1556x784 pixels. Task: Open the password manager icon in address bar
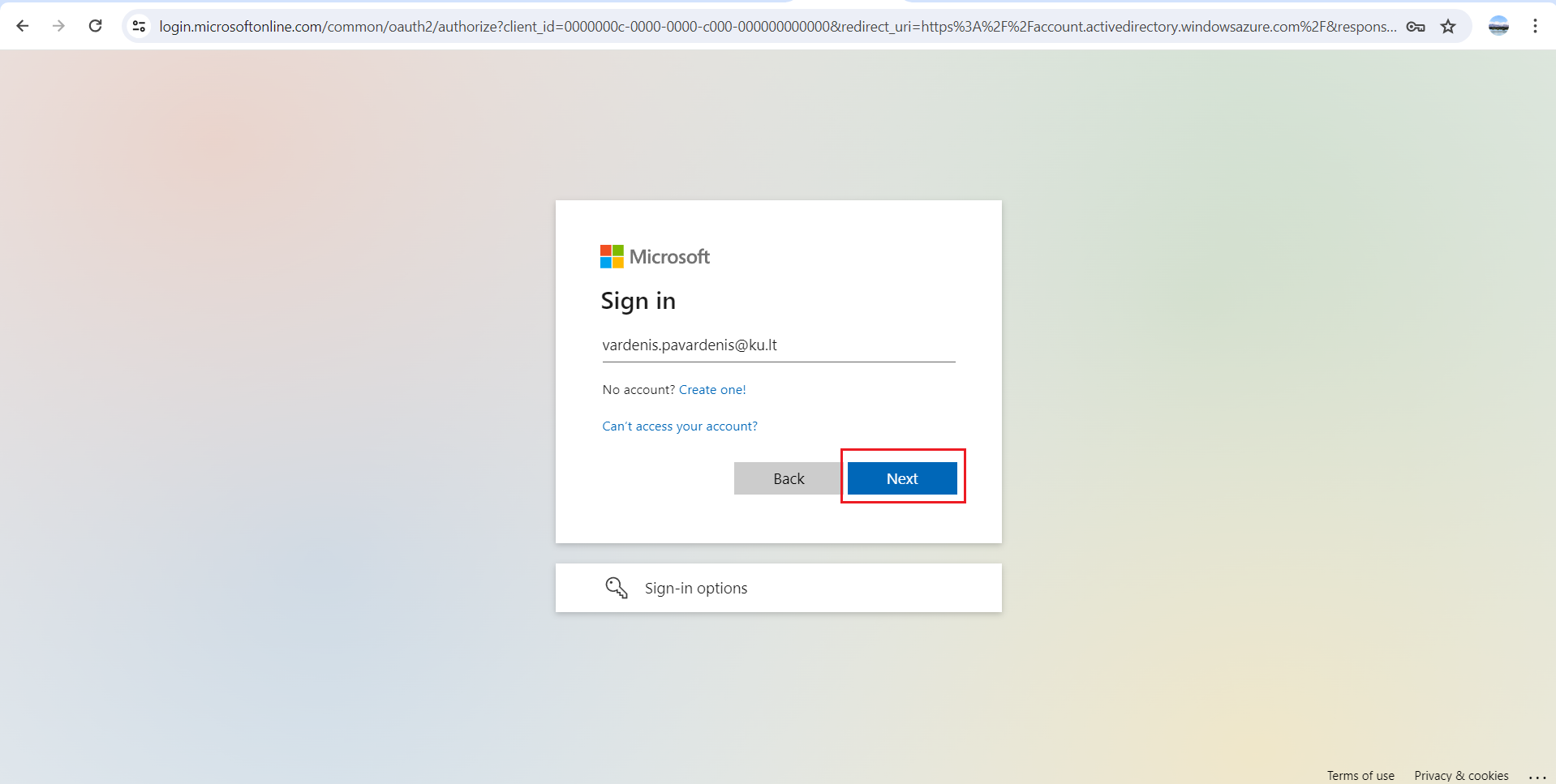(1416, 26)
